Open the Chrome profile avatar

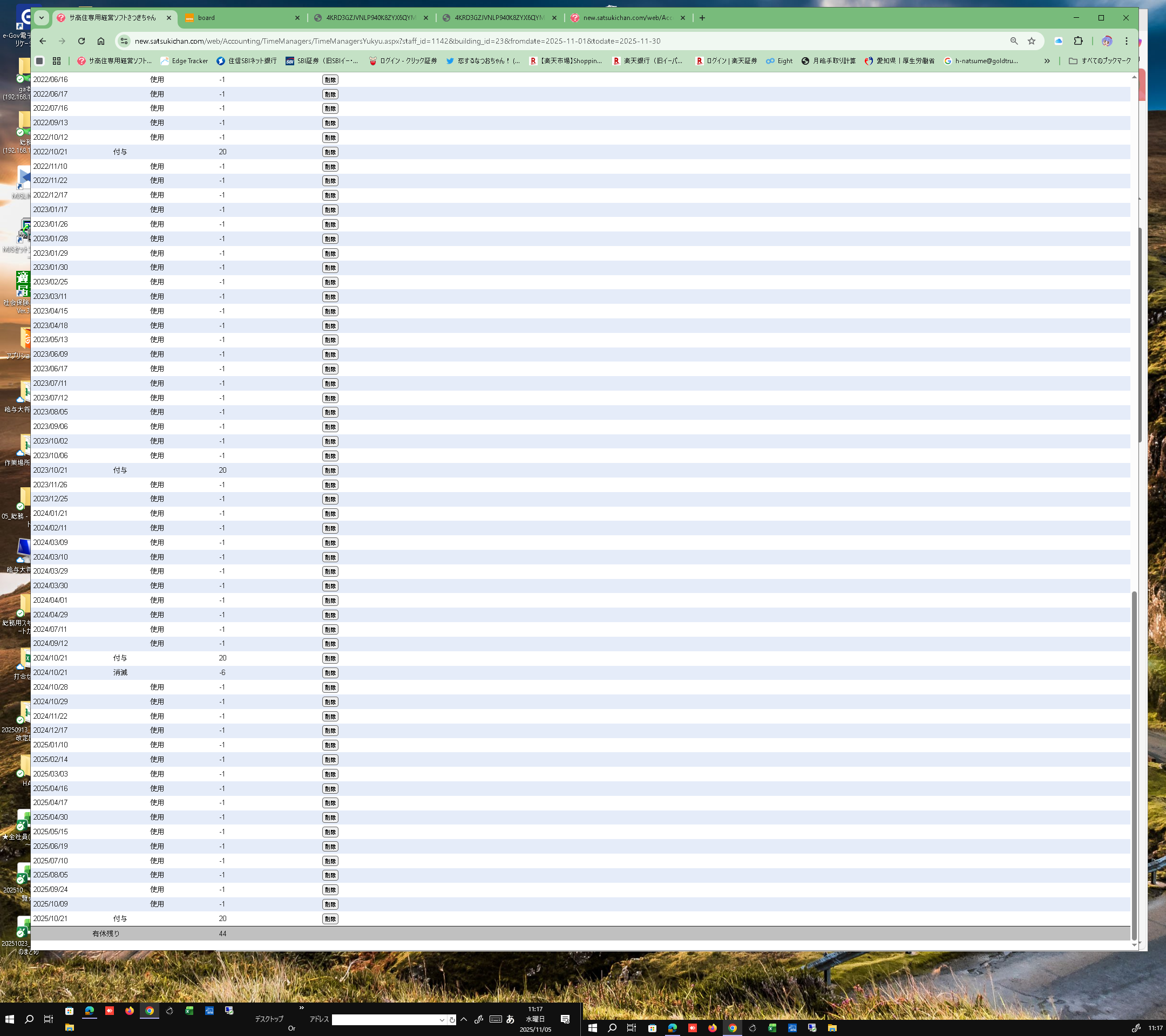click(1107, 41)
